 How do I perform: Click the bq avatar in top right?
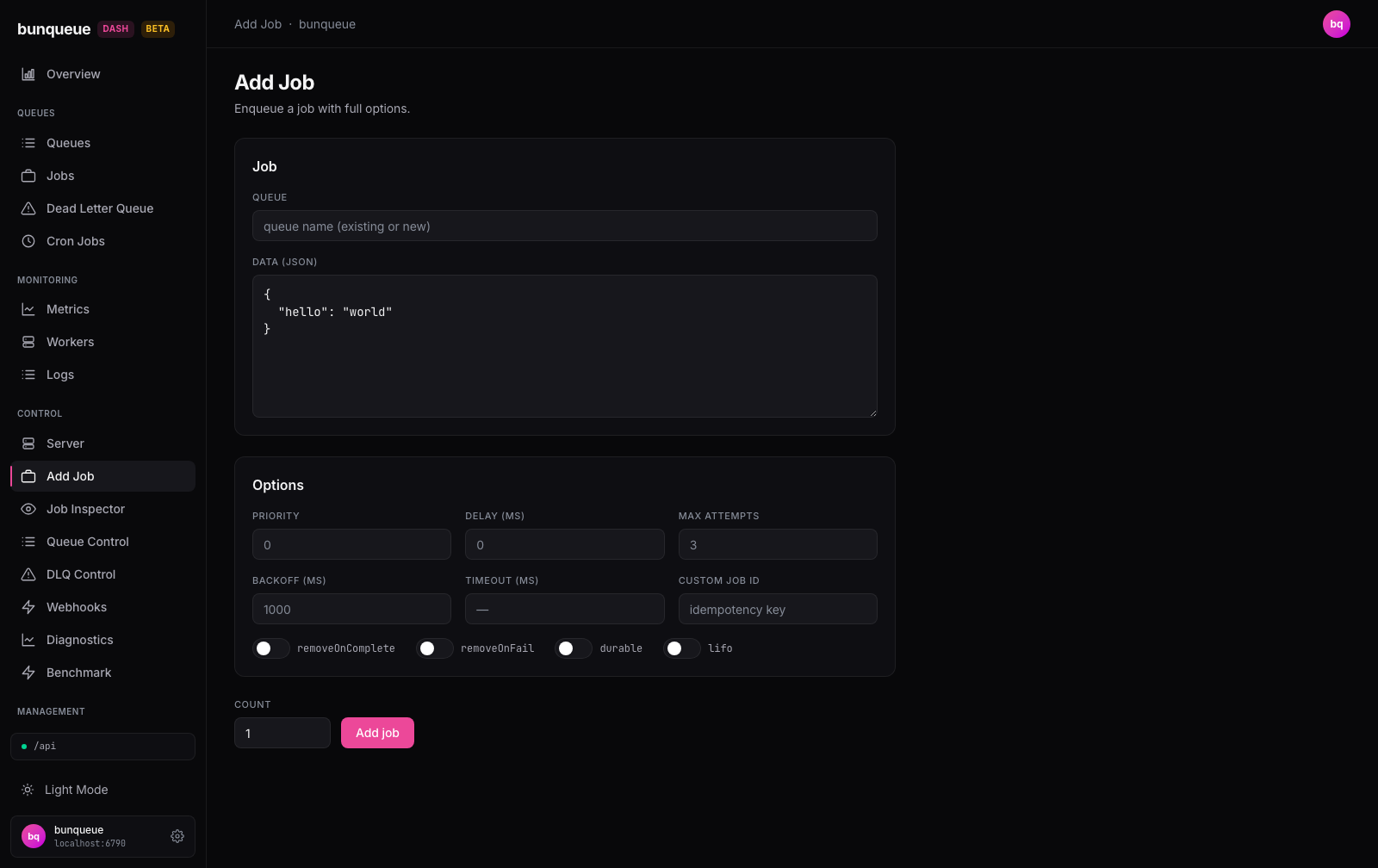click(1337, 24)
